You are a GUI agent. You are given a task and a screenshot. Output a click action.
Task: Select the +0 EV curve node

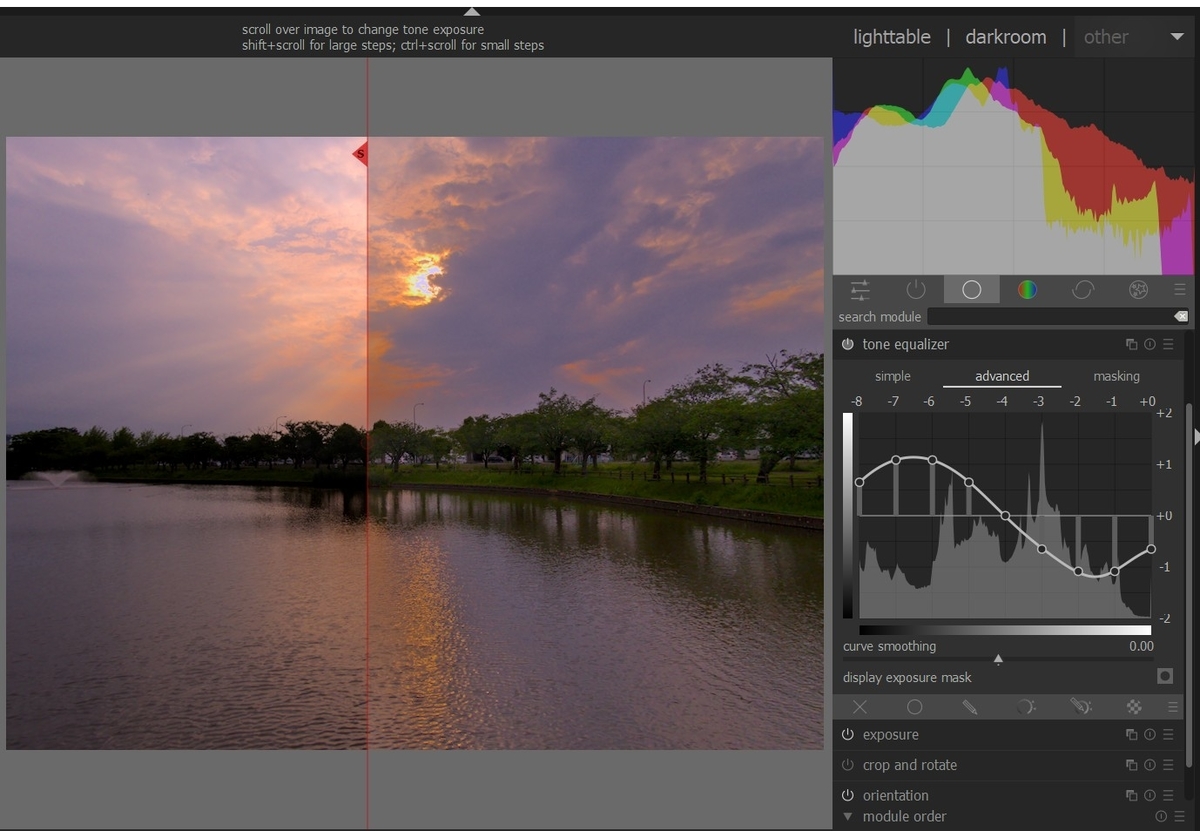[x=1151, y=549]
